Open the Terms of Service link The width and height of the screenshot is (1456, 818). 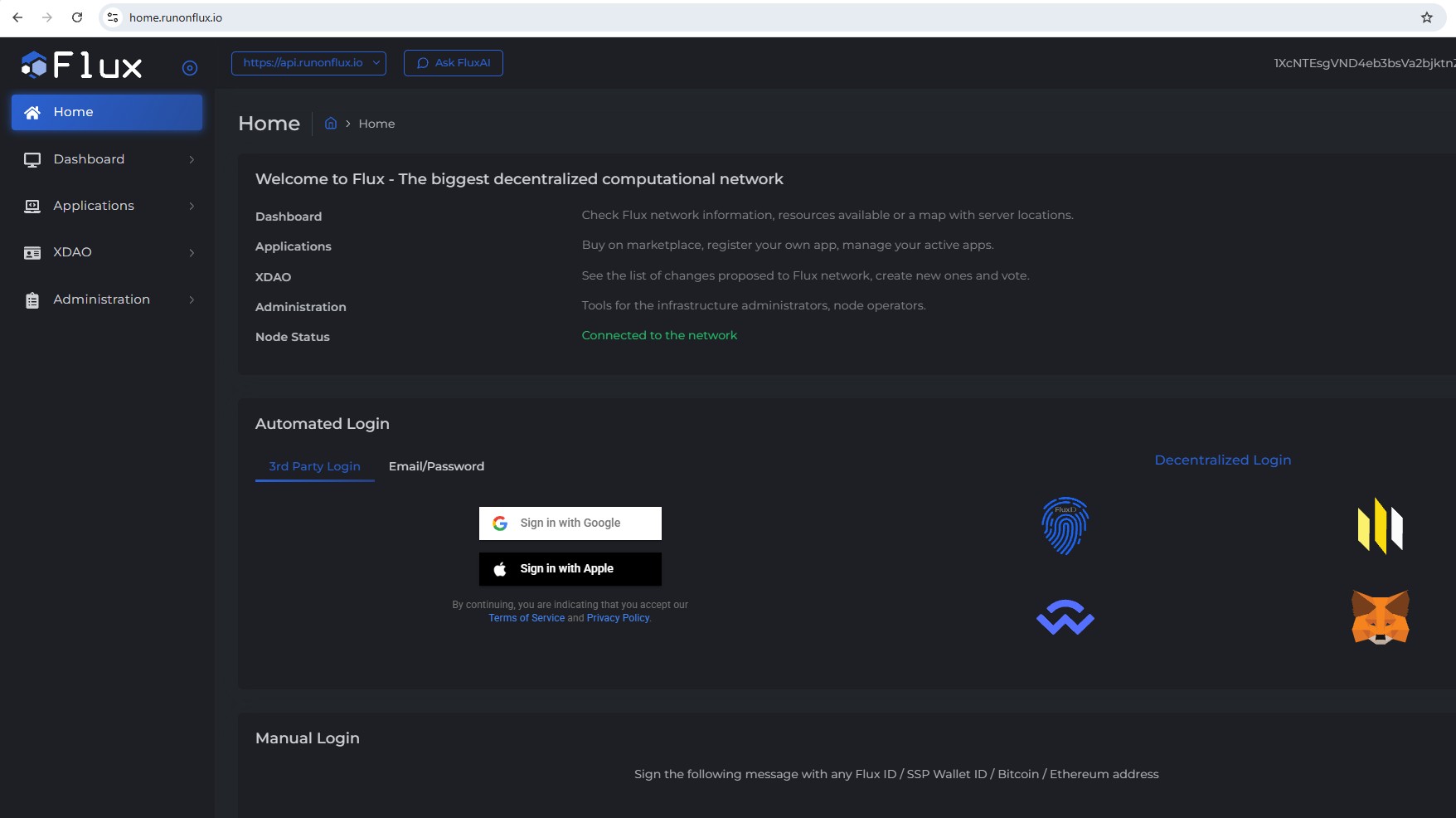click(x=527, y=618)
